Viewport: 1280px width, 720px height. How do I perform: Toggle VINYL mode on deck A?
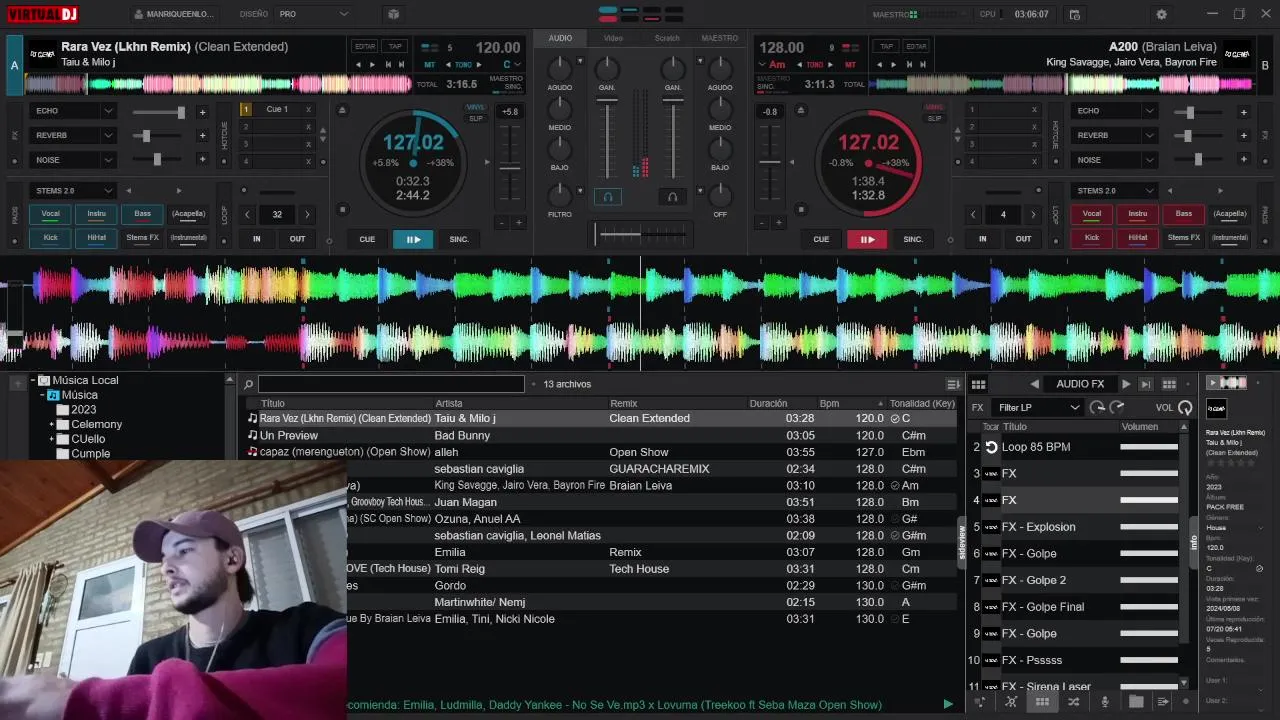pyautogui.click(x=475, y=107)
